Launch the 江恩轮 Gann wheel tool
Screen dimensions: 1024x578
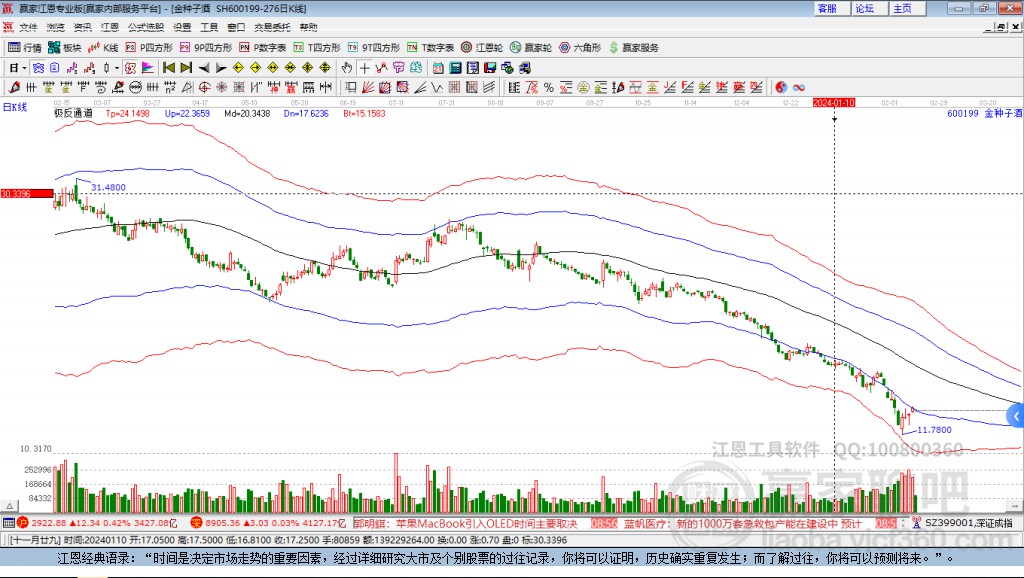click(x=482, y=47)
